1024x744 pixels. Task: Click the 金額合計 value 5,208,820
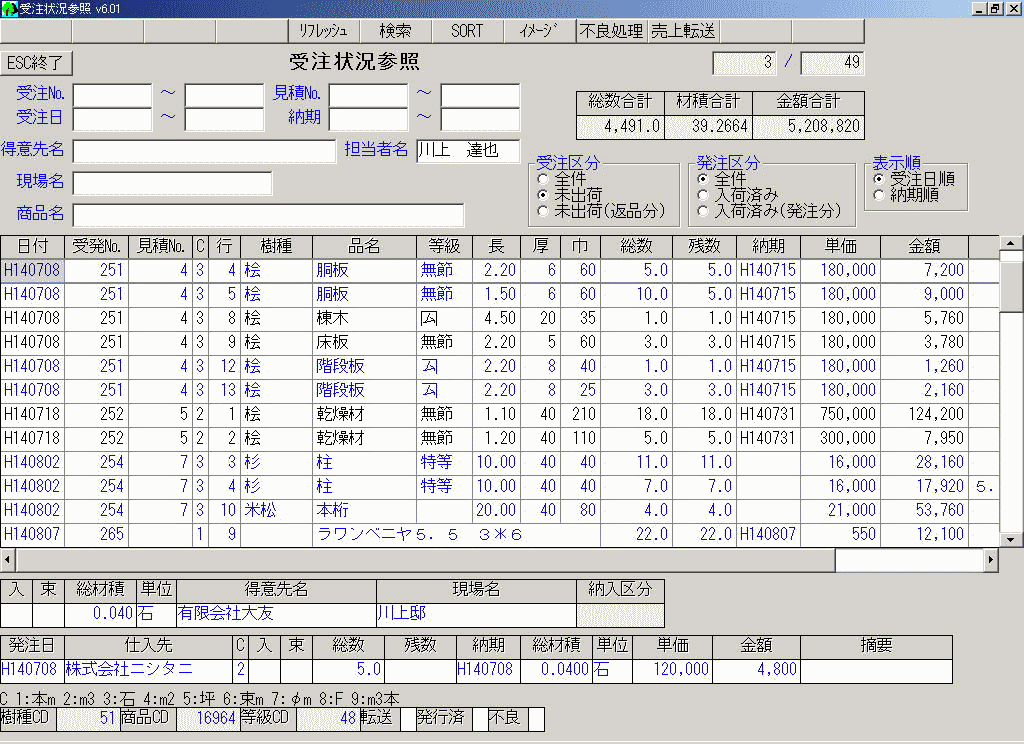point(808,127)
